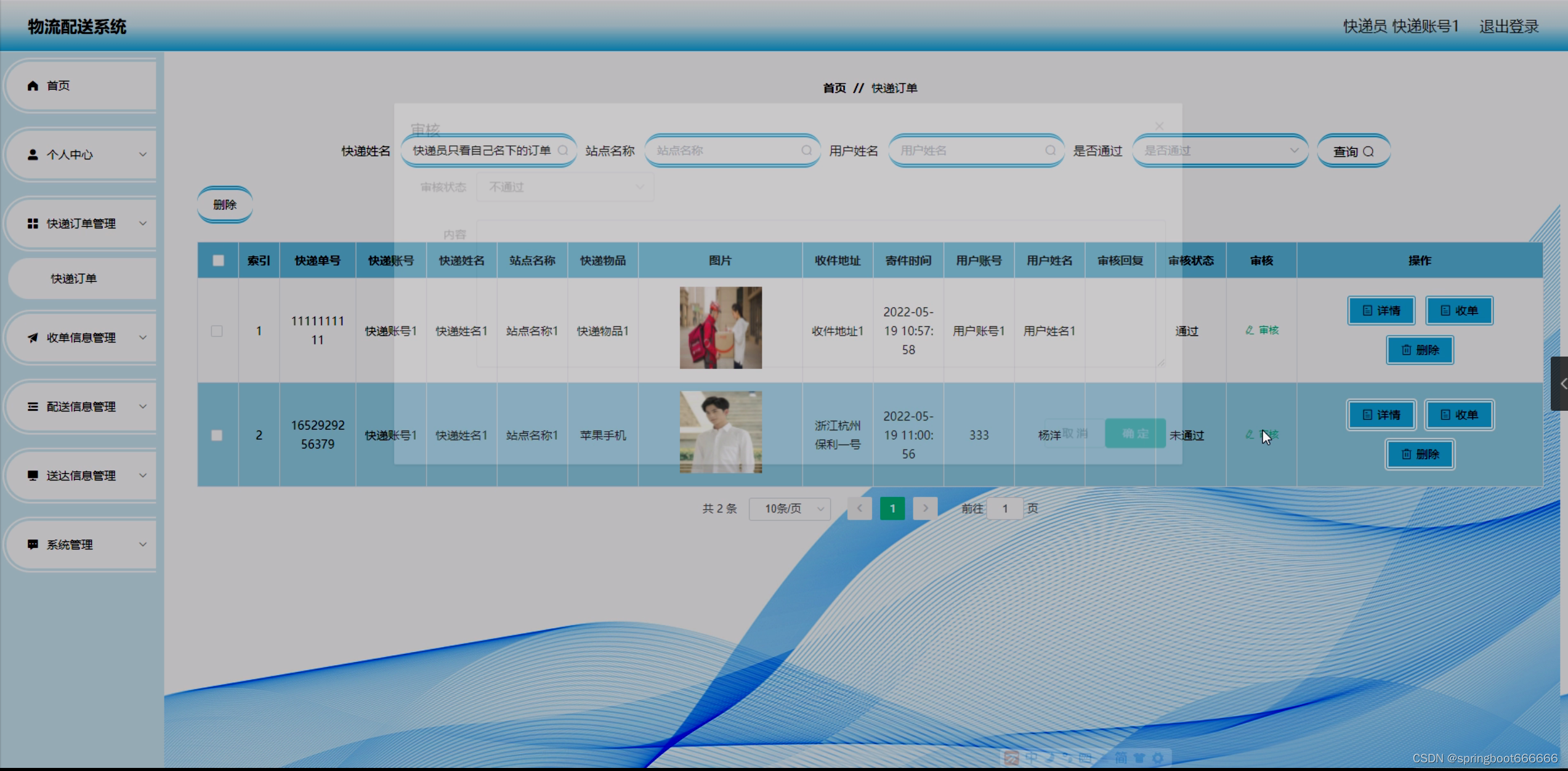The width and height of the screenshot is (1568, 771).
Task: Click 退出登录 in the top bar
Action: click(1509, 26)
